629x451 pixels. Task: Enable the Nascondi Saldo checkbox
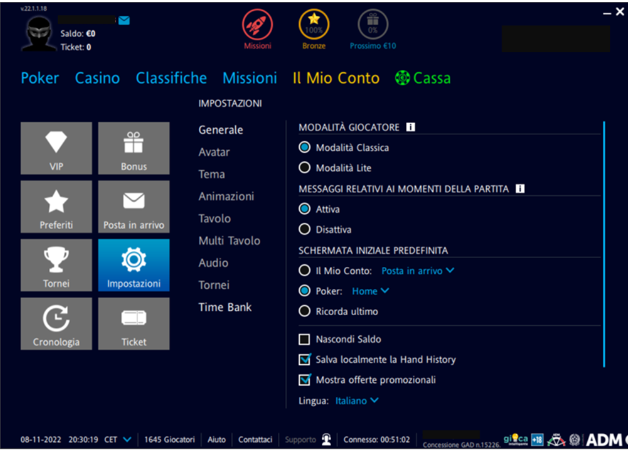pos(305,339)
